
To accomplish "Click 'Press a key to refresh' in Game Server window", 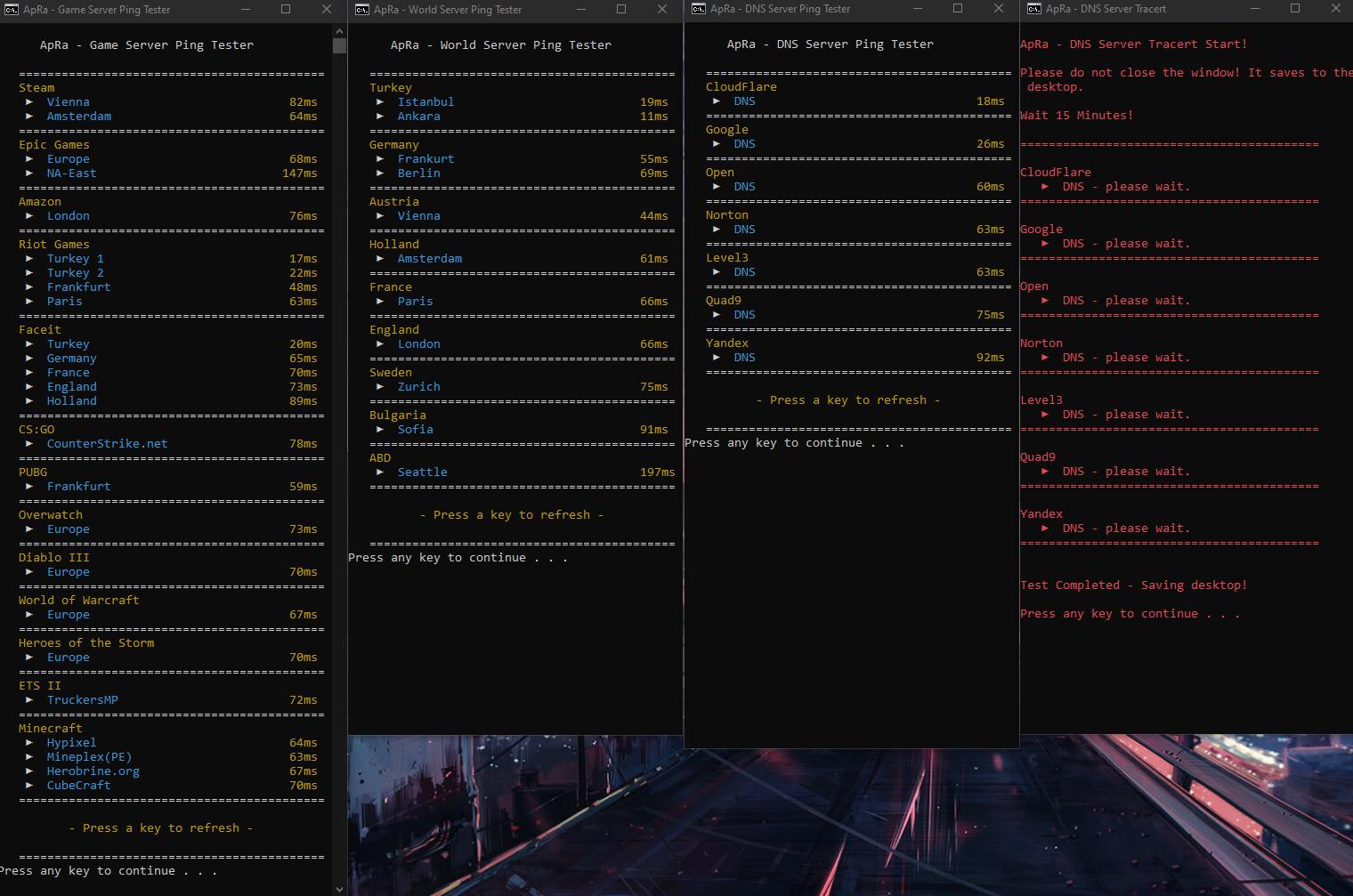I will click(x=161, y=828).
